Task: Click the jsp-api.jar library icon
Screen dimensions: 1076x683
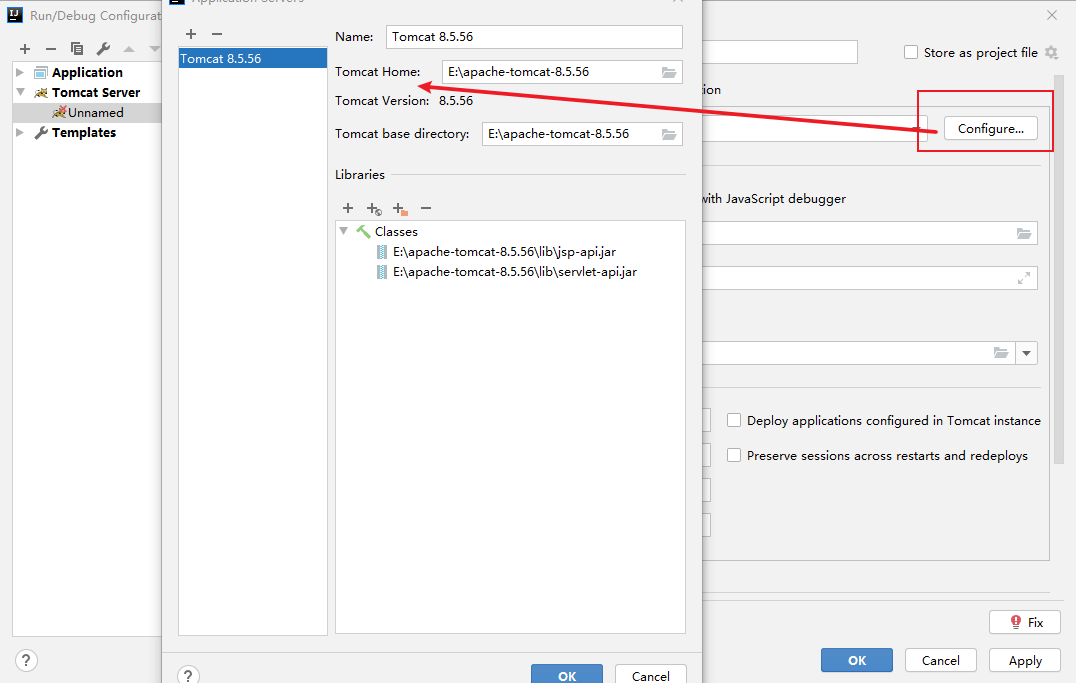Action: [382, 252]
